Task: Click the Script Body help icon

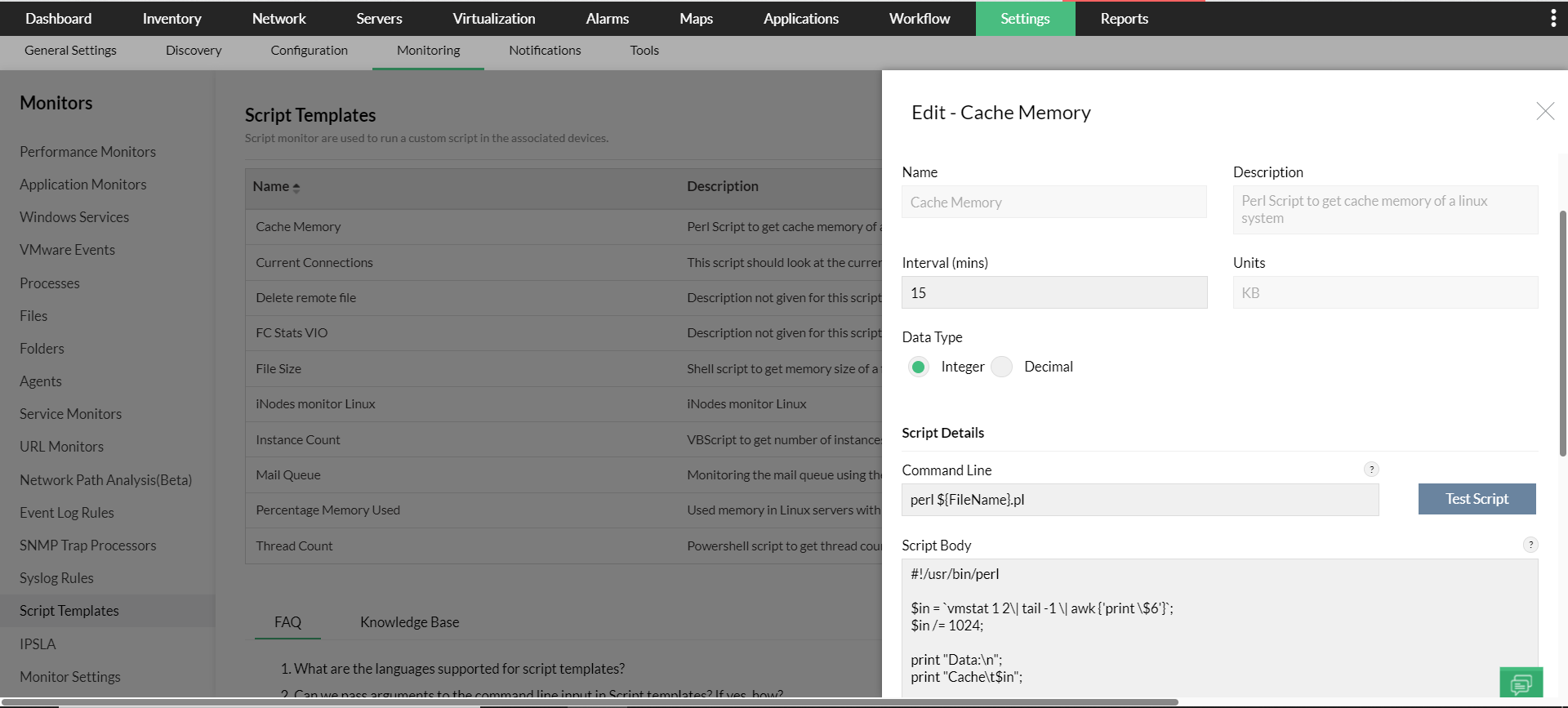Action: (x=1530, y=545)
